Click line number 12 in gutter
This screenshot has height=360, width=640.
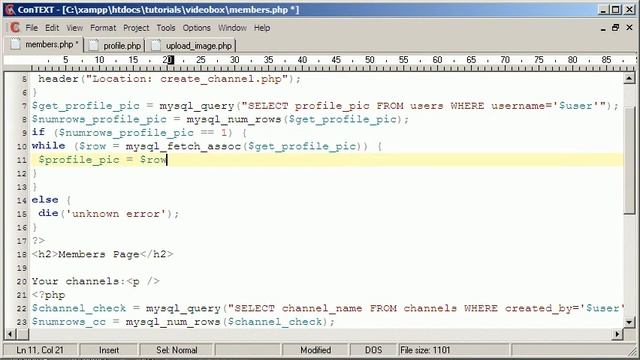pyautogui.click(x=22, y=173)
